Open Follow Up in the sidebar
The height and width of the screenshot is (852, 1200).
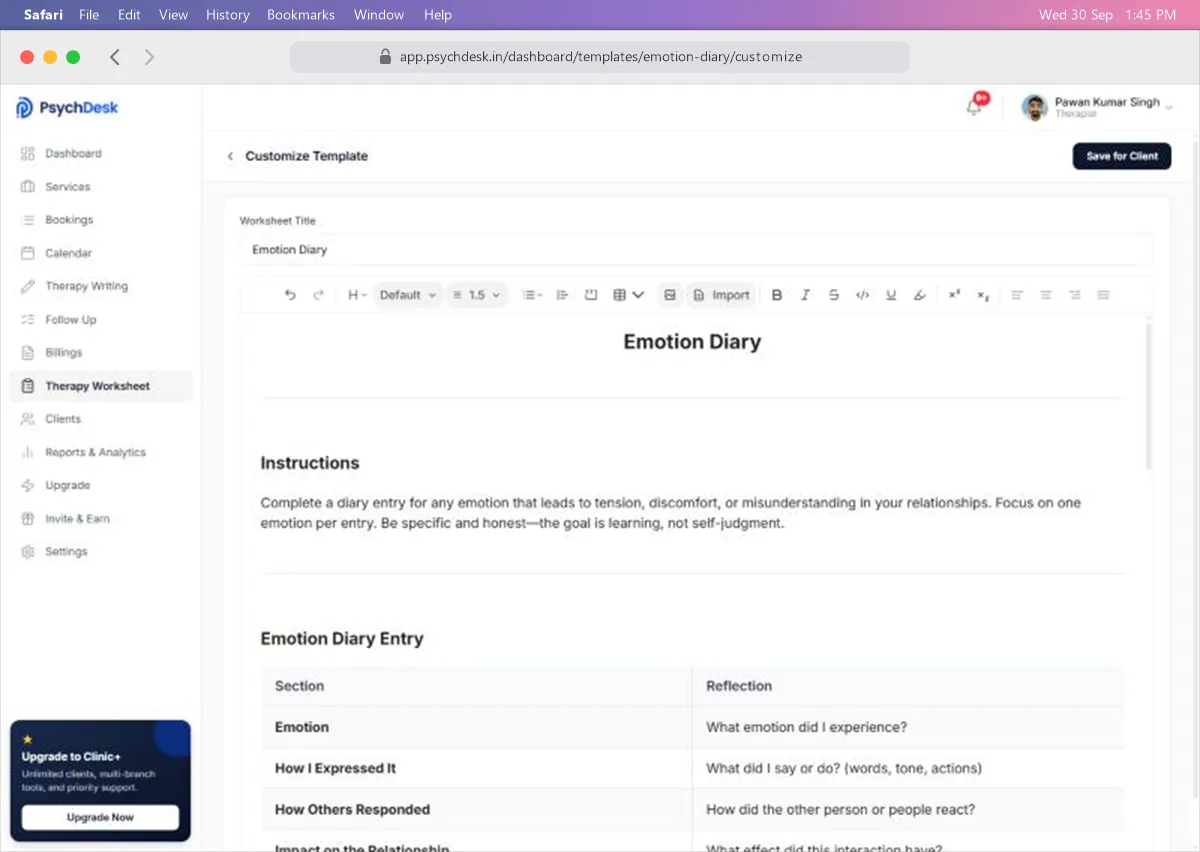click(100, 319)
